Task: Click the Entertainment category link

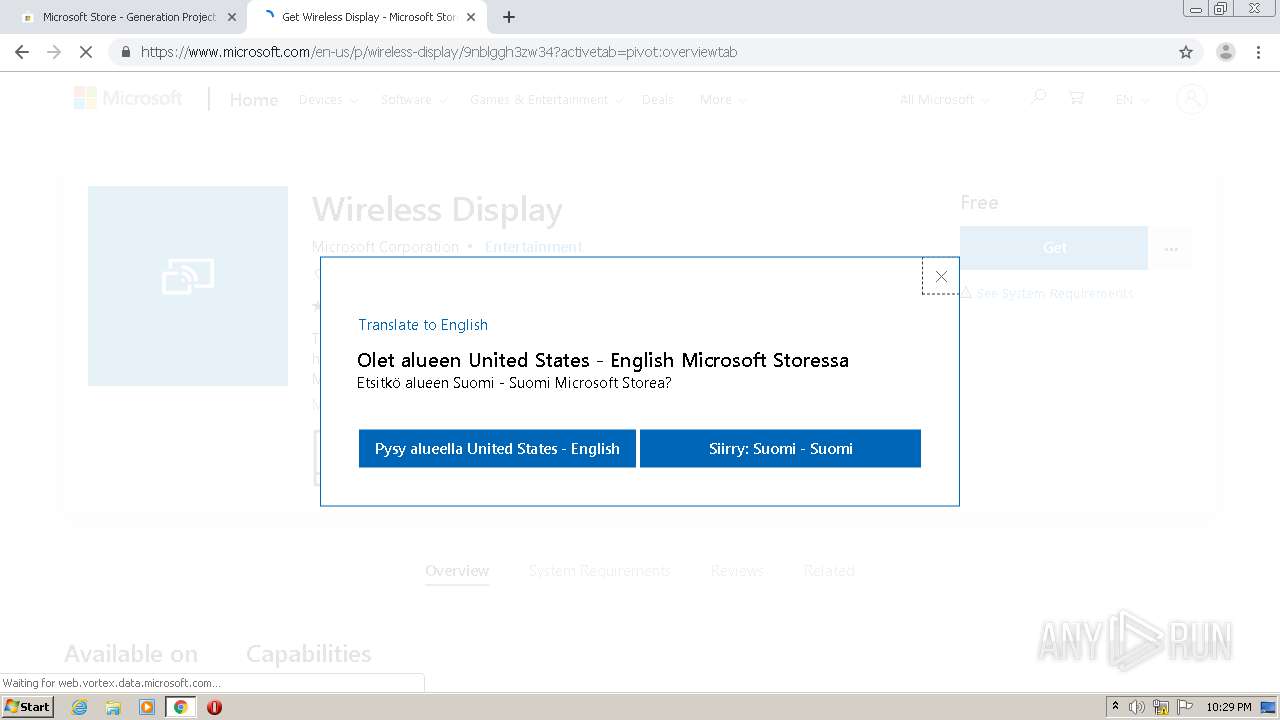Action: 533,246
